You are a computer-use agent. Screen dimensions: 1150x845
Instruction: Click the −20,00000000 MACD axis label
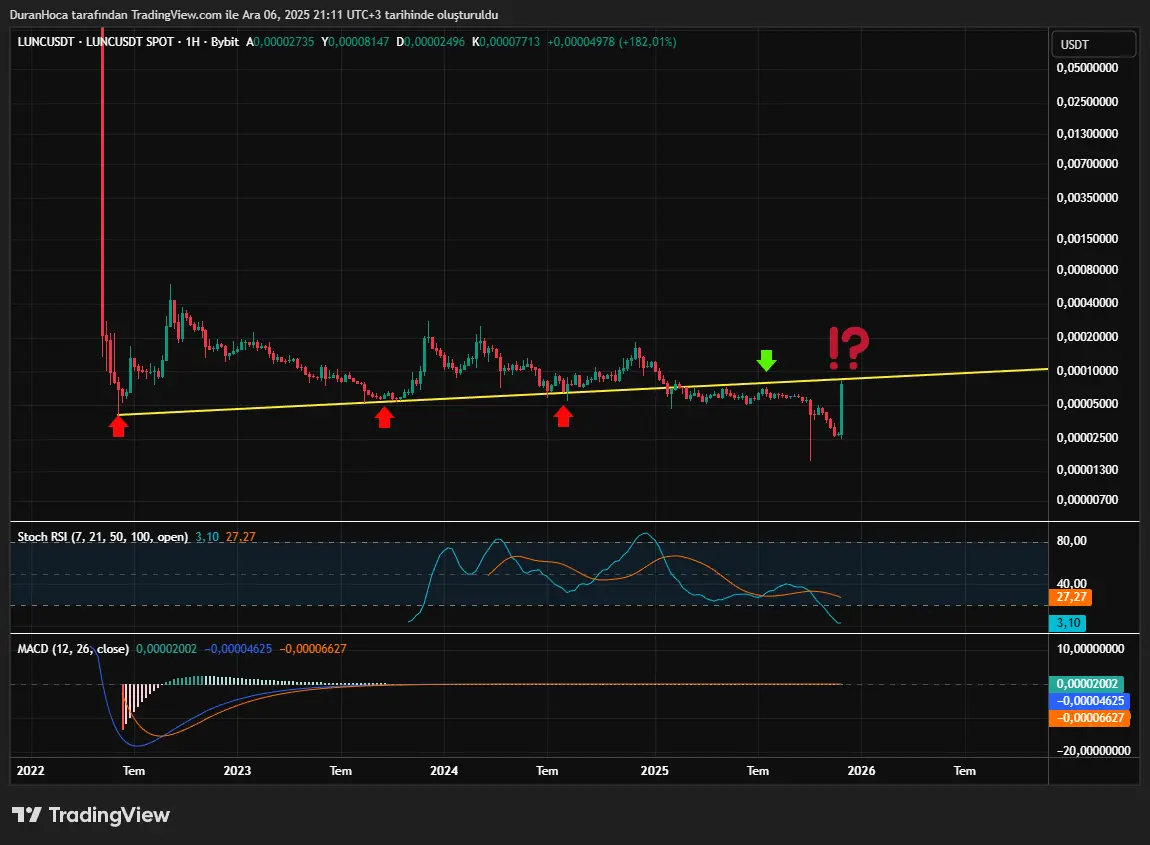(1093, 750)
